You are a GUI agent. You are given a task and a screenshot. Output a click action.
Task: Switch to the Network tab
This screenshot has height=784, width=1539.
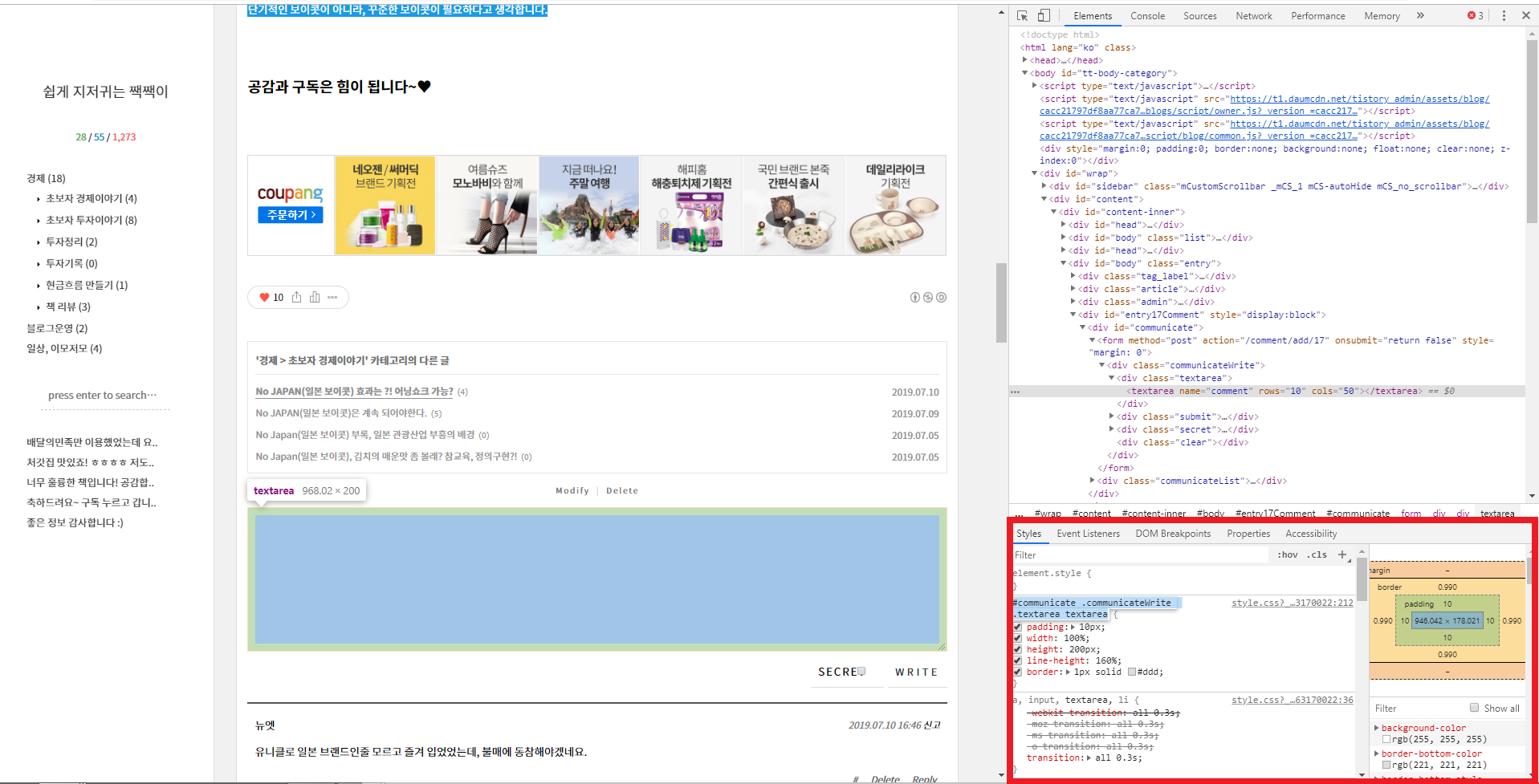[x=1253, y=16]
